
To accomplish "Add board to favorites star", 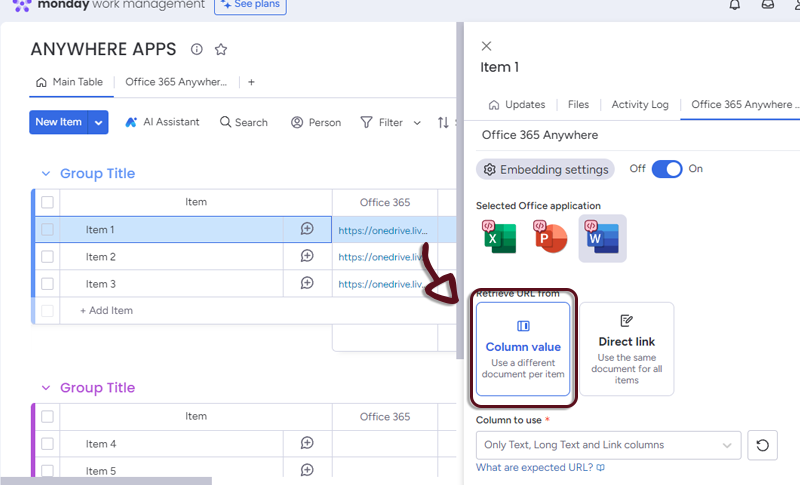I will (221, 50).
